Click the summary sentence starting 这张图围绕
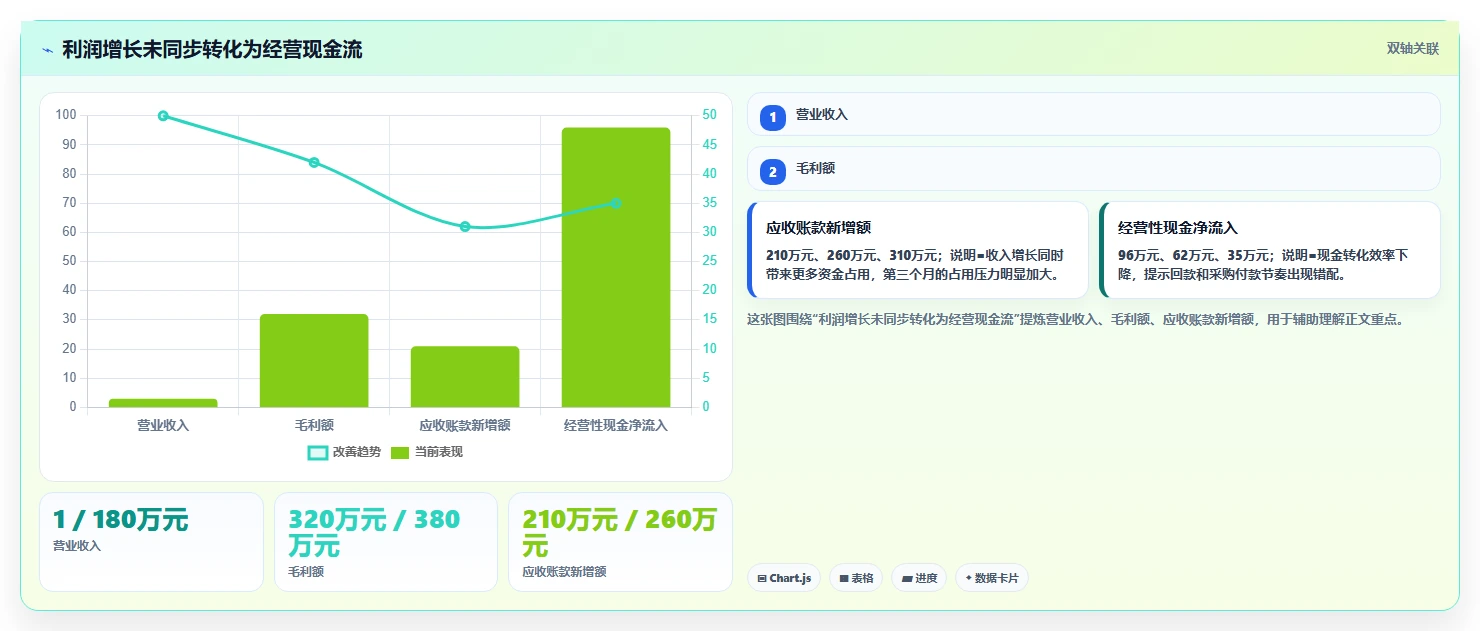The height and width of the screenshot is (631, 1480). (x=1076, y=320)
